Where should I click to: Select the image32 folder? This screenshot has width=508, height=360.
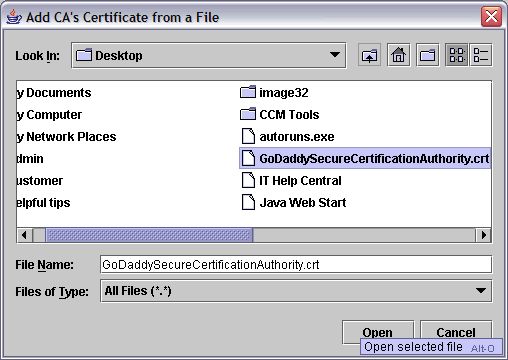click(x=274, y=92)
